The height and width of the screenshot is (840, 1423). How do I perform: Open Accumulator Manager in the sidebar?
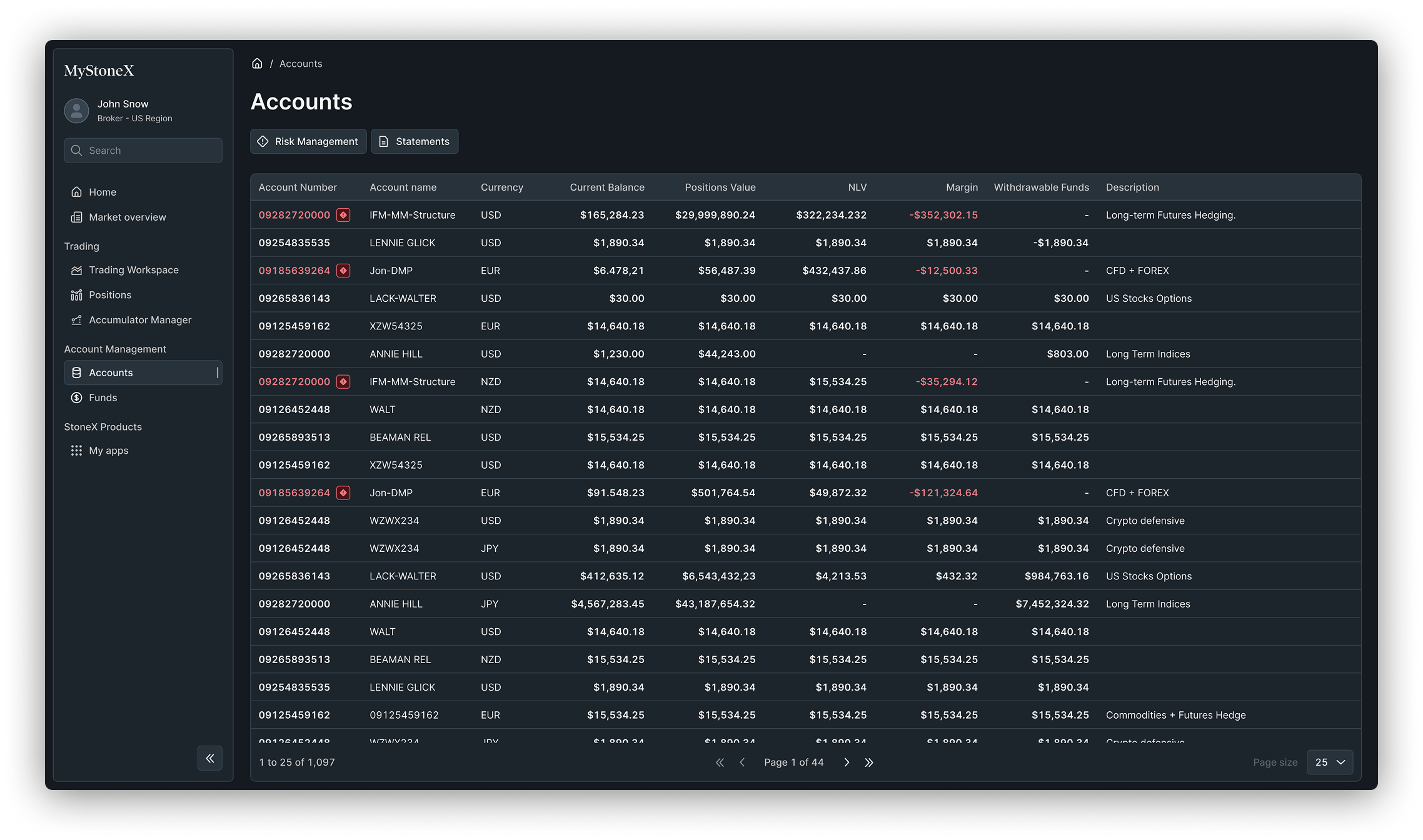coord(140,320)
